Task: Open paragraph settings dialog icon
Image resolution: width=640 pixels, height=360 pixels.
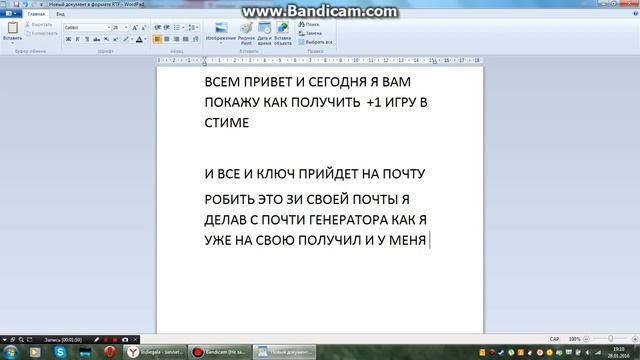Action: coord(196,39)
